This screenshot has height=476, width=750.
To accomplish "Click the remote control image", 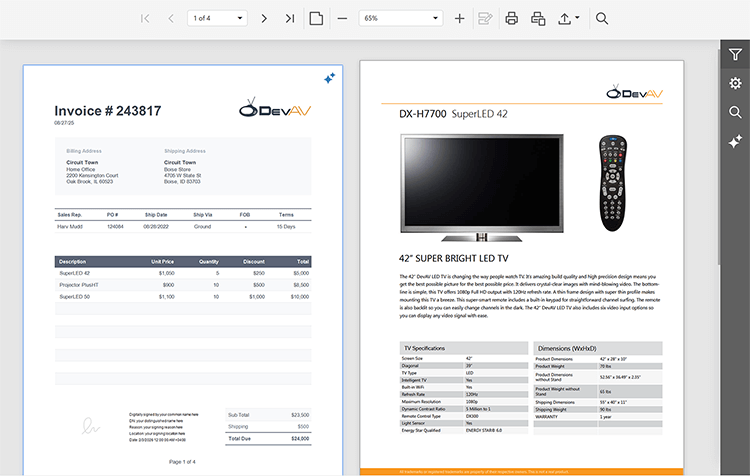I will (613, 183).
